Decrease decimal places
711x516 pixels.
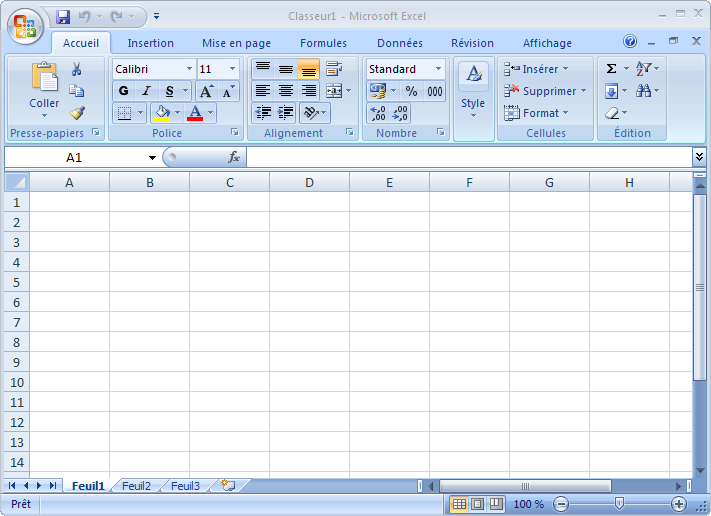(x=399, y=113)
